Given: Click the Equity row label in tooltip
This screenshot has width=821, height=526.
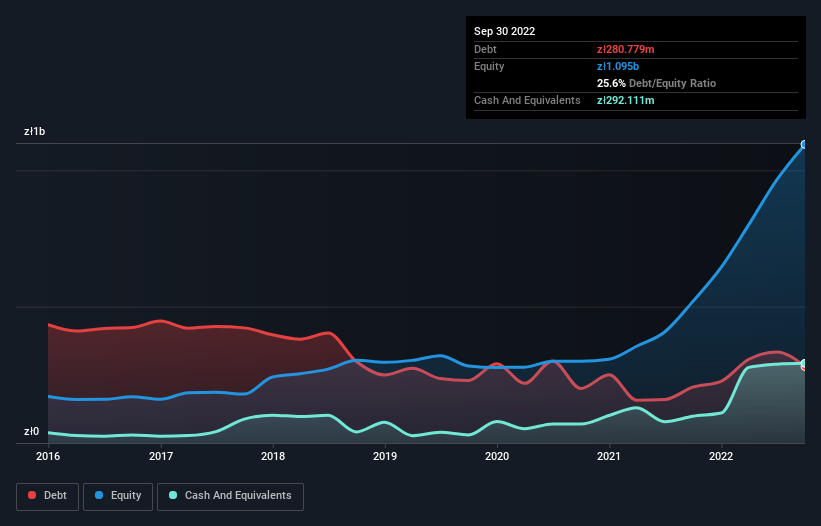Looking at the screenshot, I should click(489, 66).
